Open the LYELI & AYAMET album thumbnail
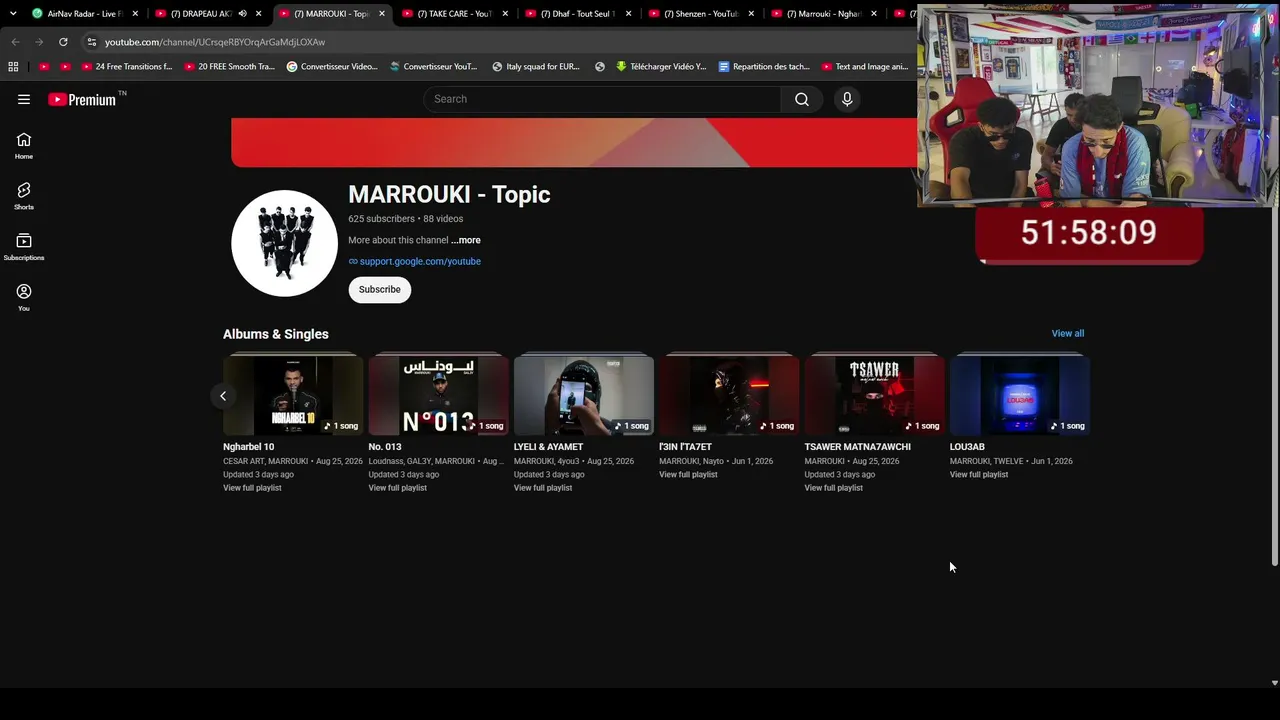Screen dimensions: 1280x720 coord(584,396)
